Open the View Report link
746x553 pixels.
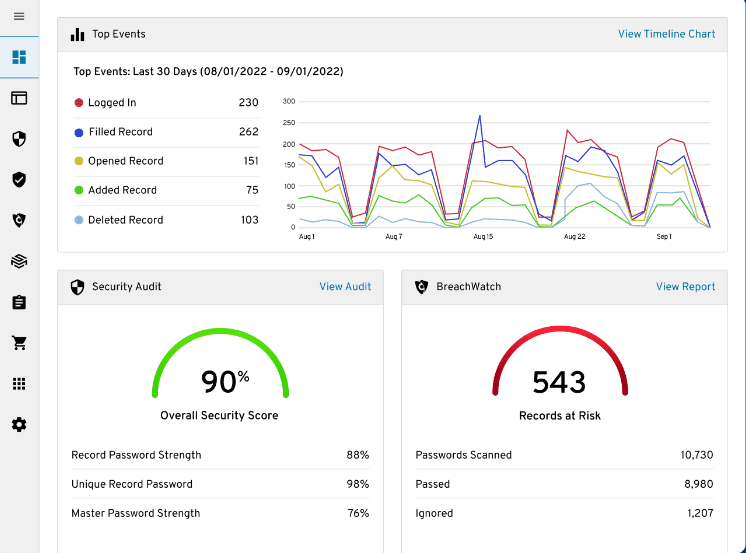point(686,286)
